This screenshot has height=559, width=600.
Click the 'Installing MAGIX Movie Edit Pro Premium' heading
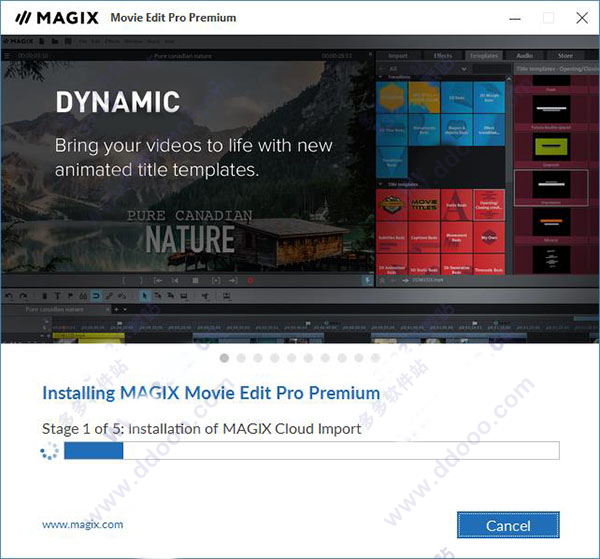coord(211,393)
